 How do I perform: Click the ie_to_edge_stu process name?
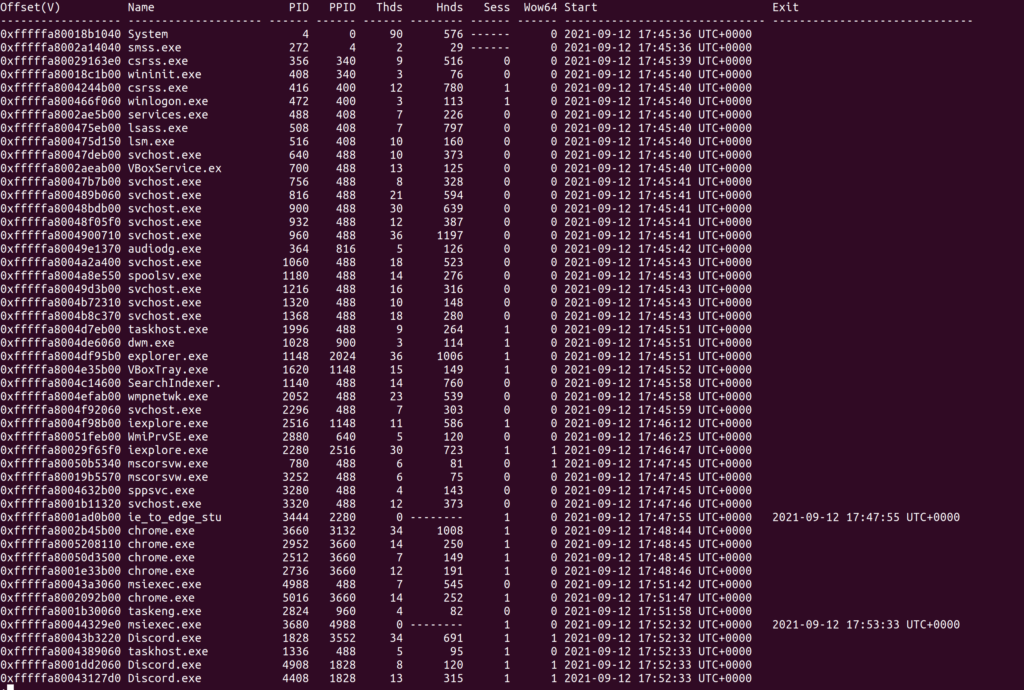pos(175,517)
